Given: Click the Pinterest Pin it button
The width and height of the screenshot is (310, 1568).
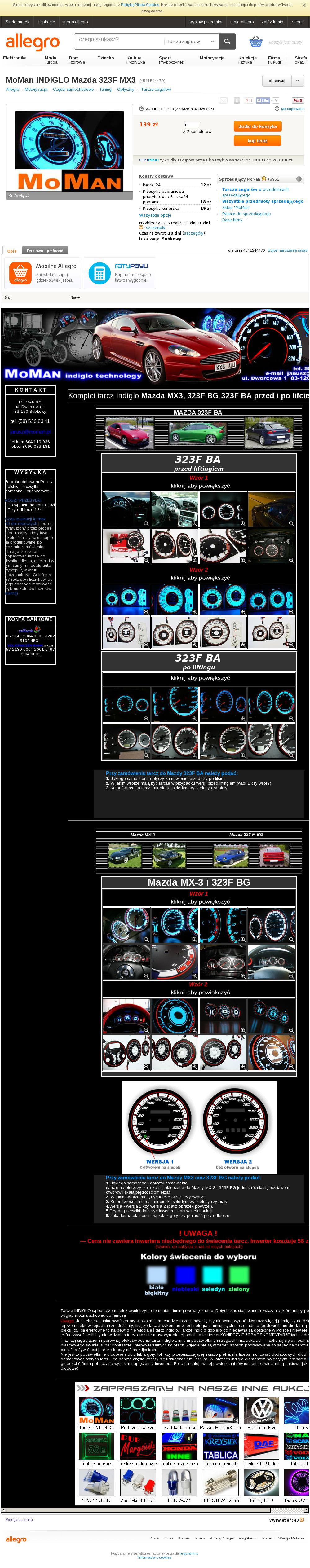Looking at the screenshot, I should [x=298, y=100].
